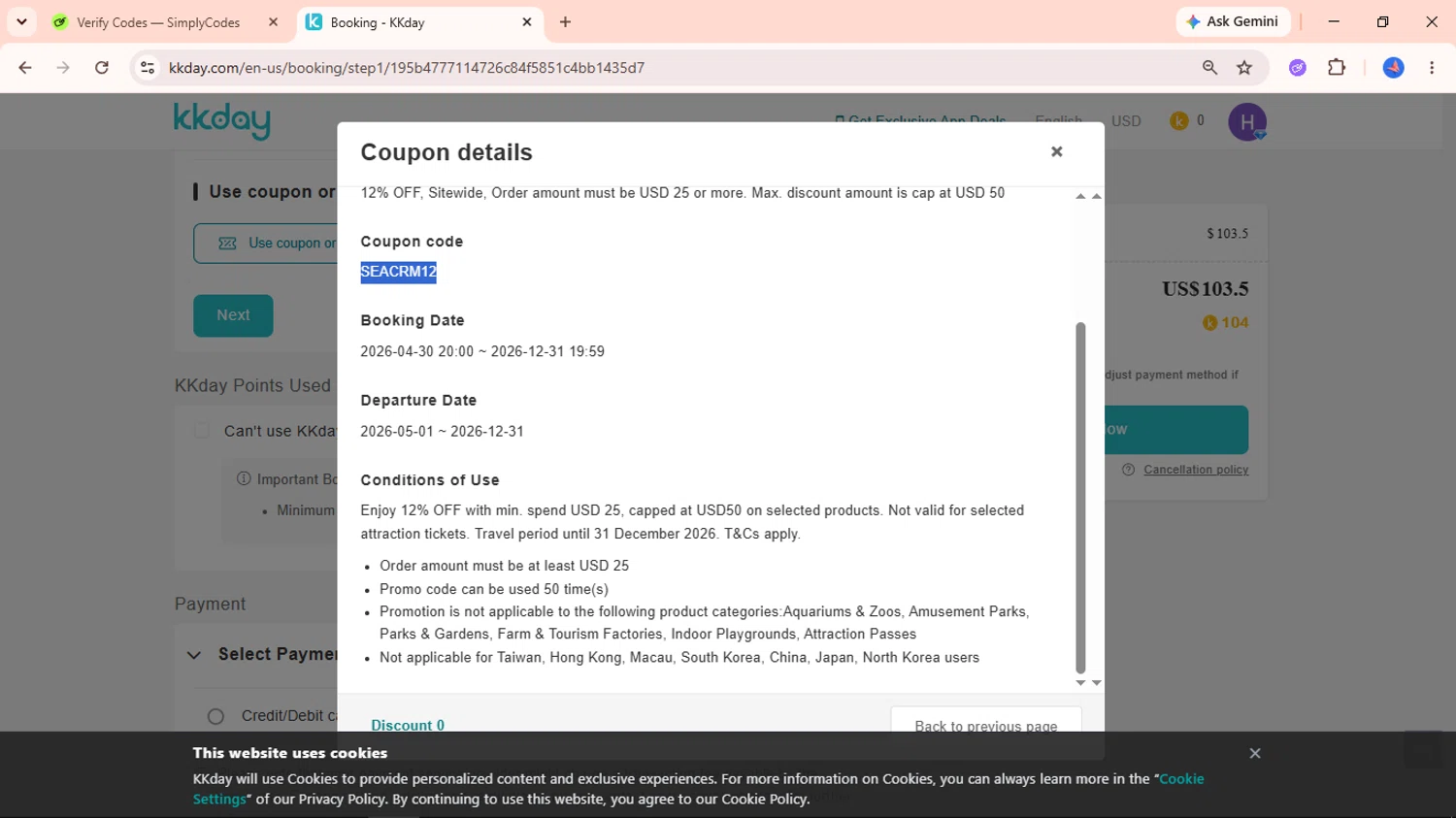Go back to the previous browser page
1456x818 pixels.
(x=25, y=67)
